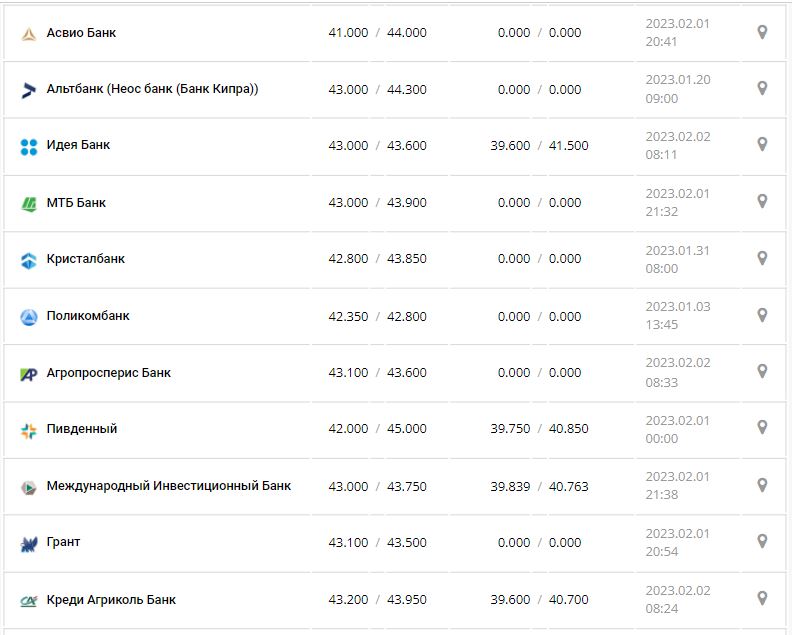Click the Креди Агриколь Банк pin icon
792x635 pixels.
point(762,598)
